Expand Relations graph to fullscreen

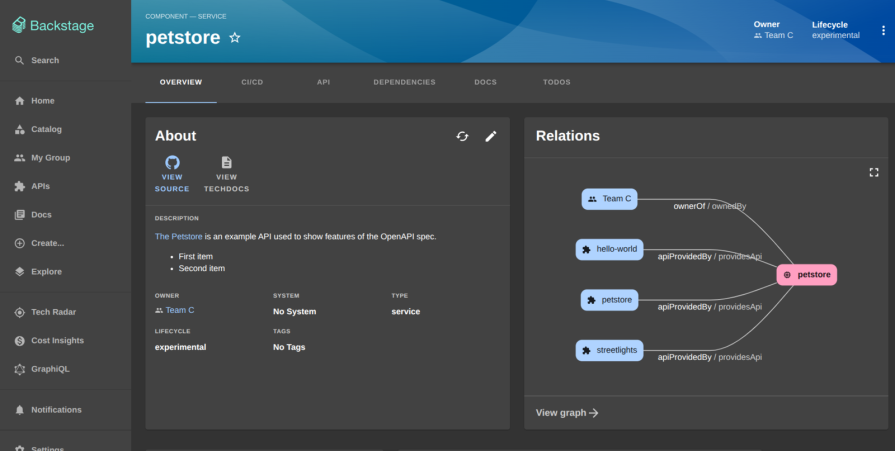pyautogui.click(x=874, y=172)
